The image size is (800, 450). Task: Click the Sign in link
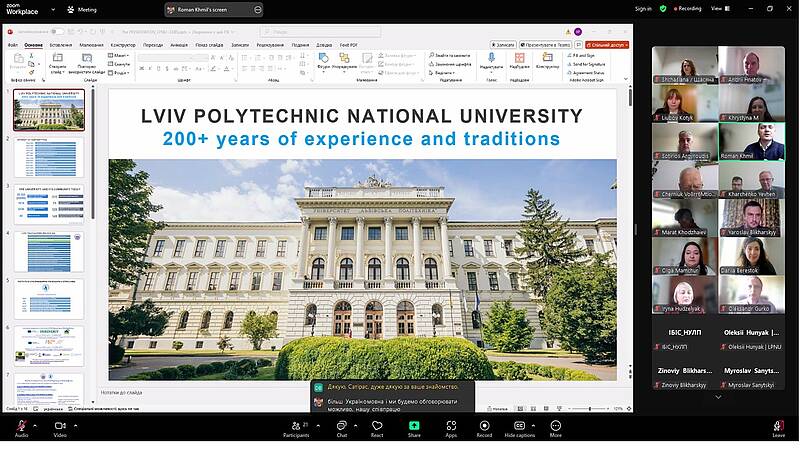tap(643, 9)
